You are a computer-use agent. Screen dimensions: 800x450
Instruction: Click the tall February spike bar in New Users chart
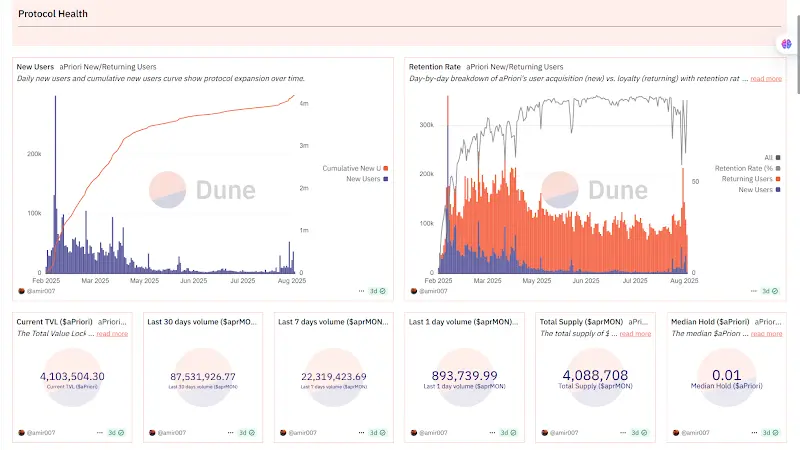coord(56,184)
